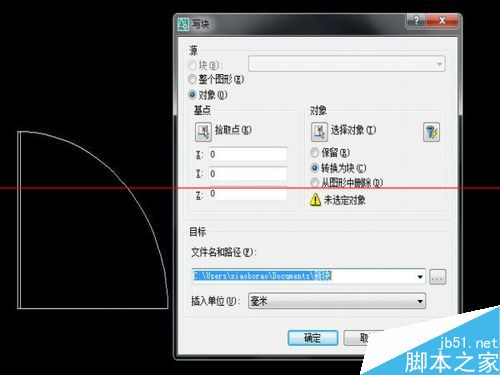The width and height of the screenshot is (500, 375).
Task: Expand the Block name dropdown
Action: [439, 64]
